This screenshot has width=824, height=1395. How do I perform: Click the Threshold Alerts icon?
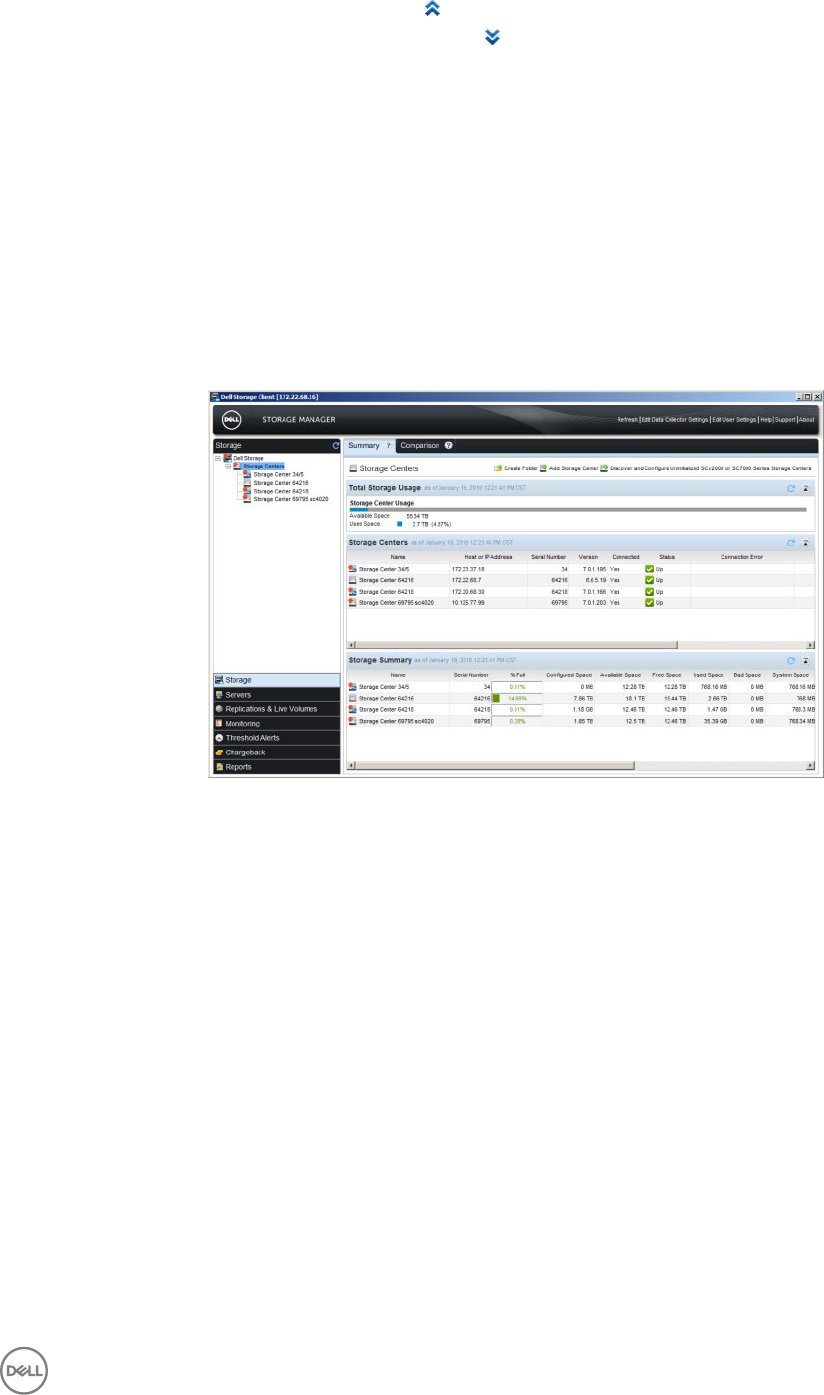click(x=219, y=738)
